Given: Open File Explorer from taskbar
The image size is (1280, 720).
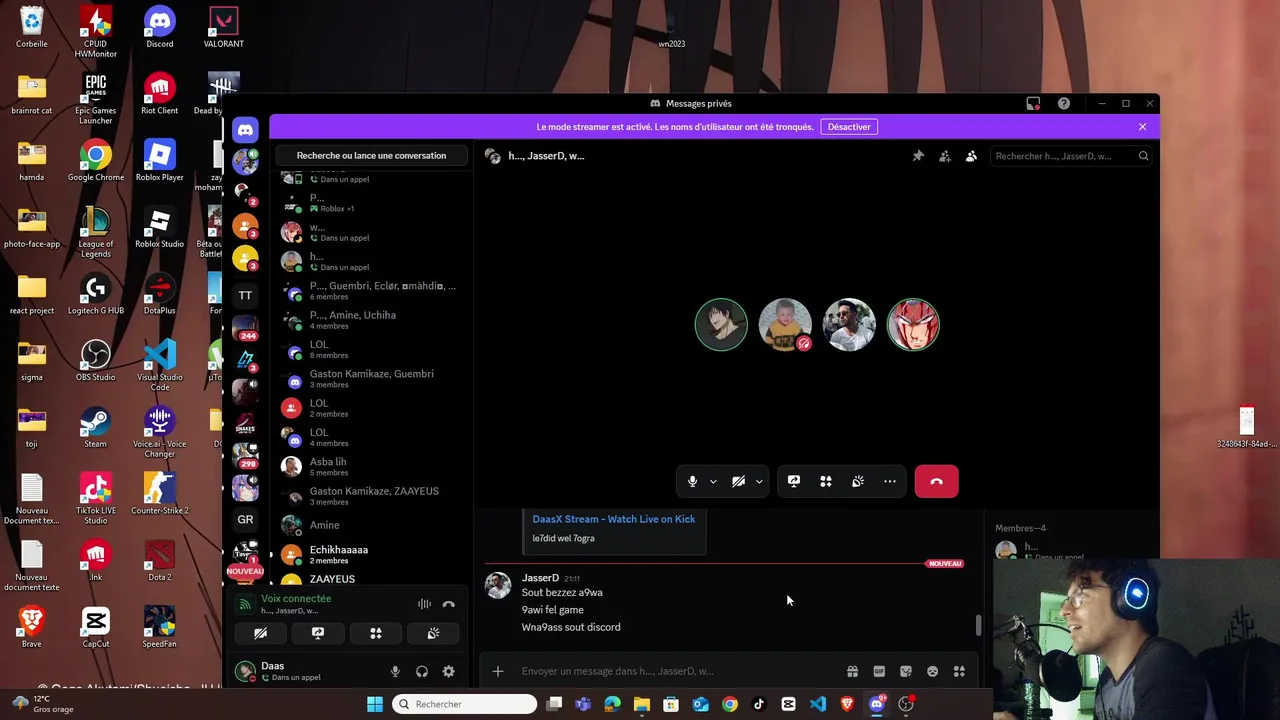Looking at the screenshot, I should pos(642,704).
